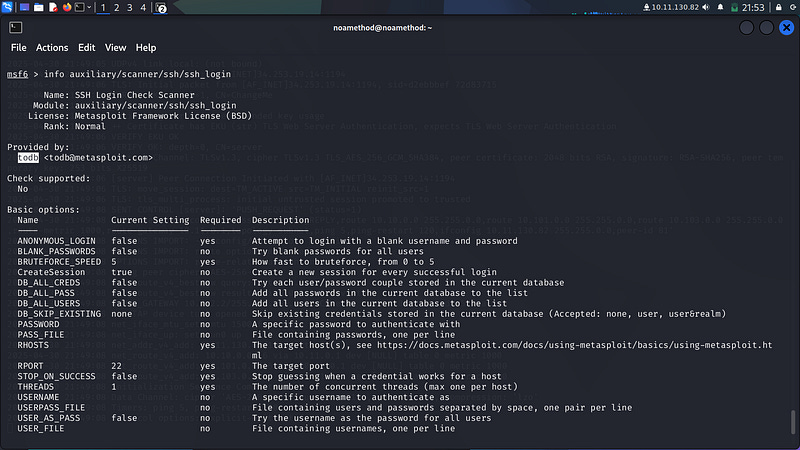800x450 pixels.
Task: Open terminal emulator launcher in panel
Action: [x=80, y=7]
